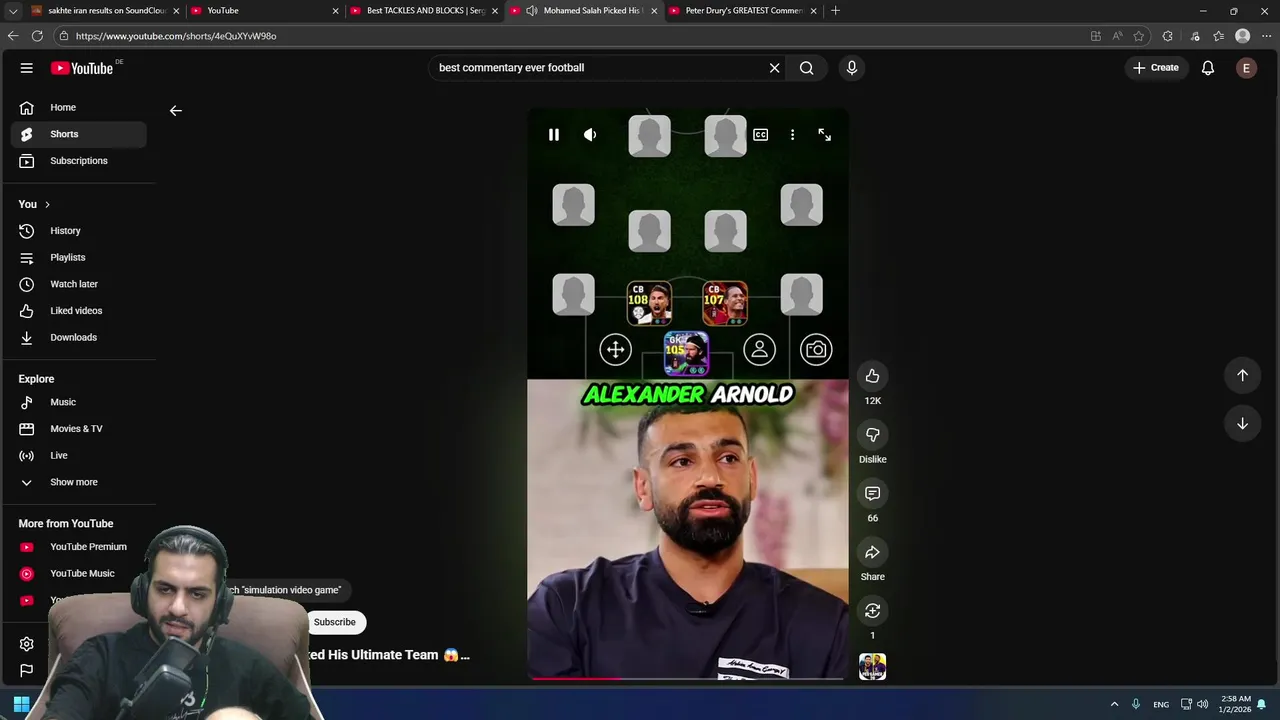Expand Show more in Explore
The image size is (1280, 720).
click(x=79, y=482)
